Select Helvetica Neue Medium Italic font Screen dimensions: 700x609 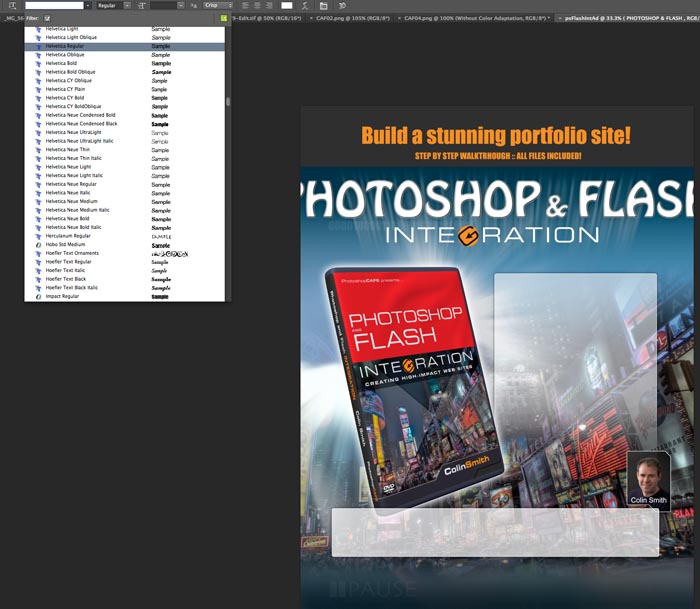point(125,210)
